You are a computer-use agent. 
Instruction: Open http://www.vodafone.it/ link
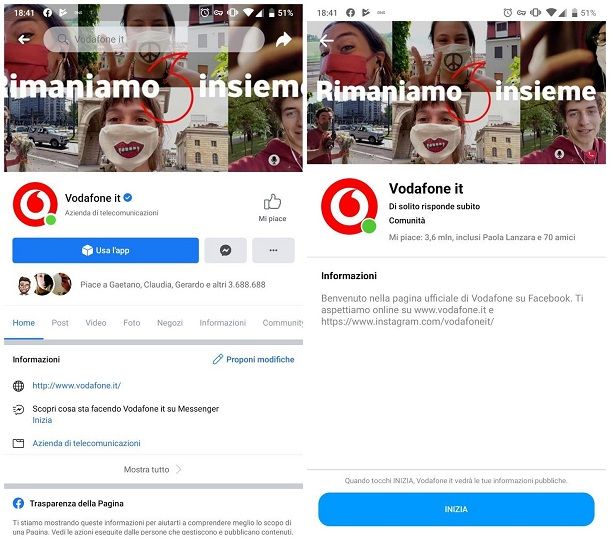pos(77,385)
